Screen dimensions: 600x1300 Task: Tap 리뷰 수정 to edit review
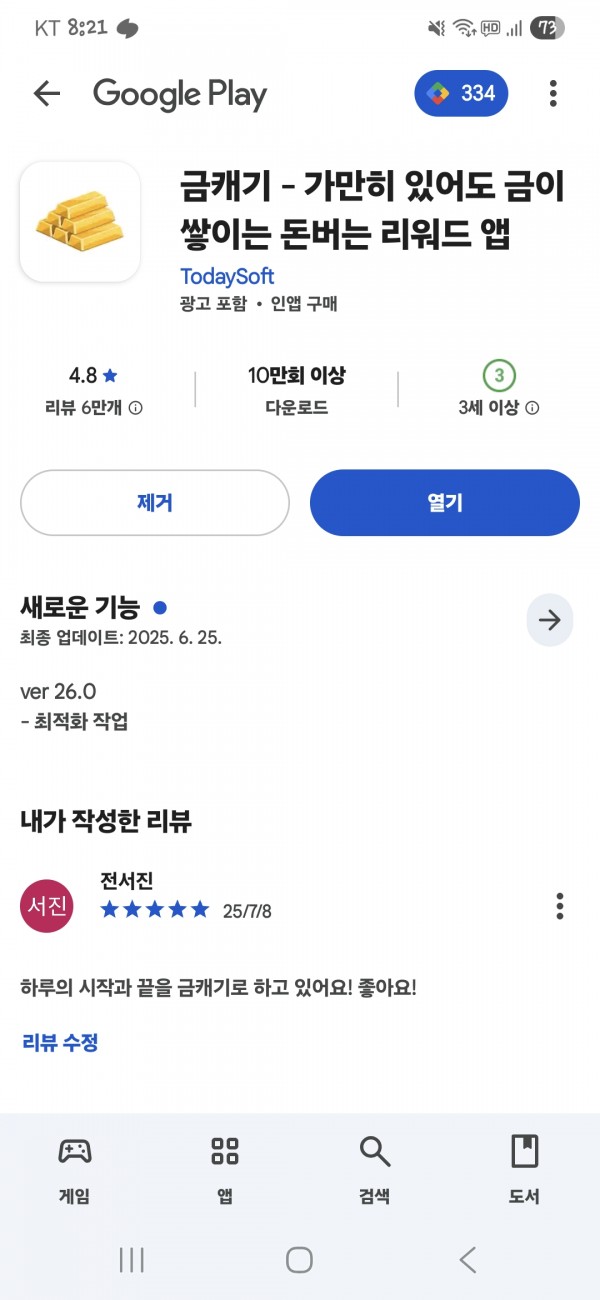pos(60,1042)
